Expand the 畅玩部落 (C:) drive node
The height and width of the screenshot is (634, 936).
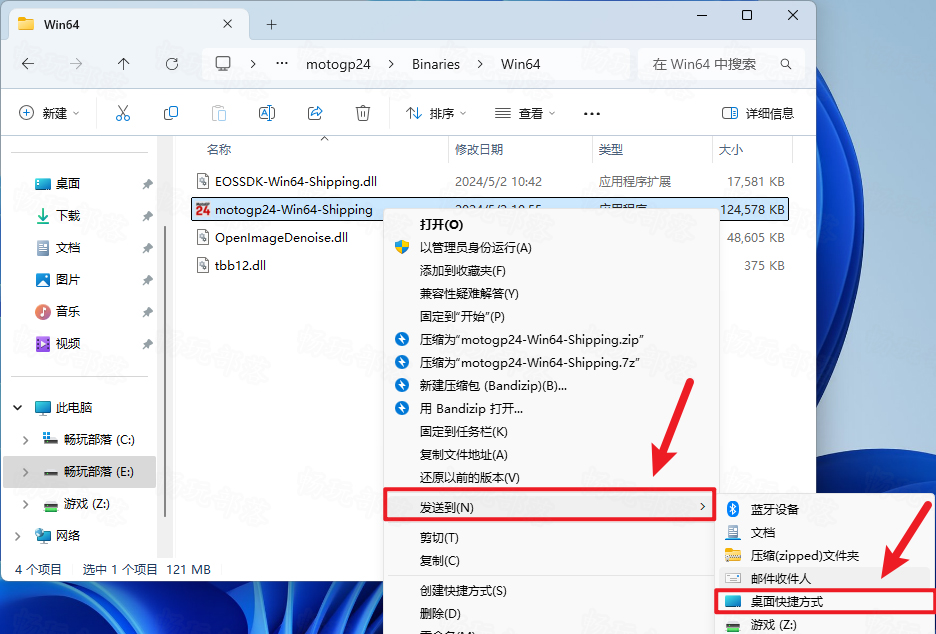coord(25,440)
